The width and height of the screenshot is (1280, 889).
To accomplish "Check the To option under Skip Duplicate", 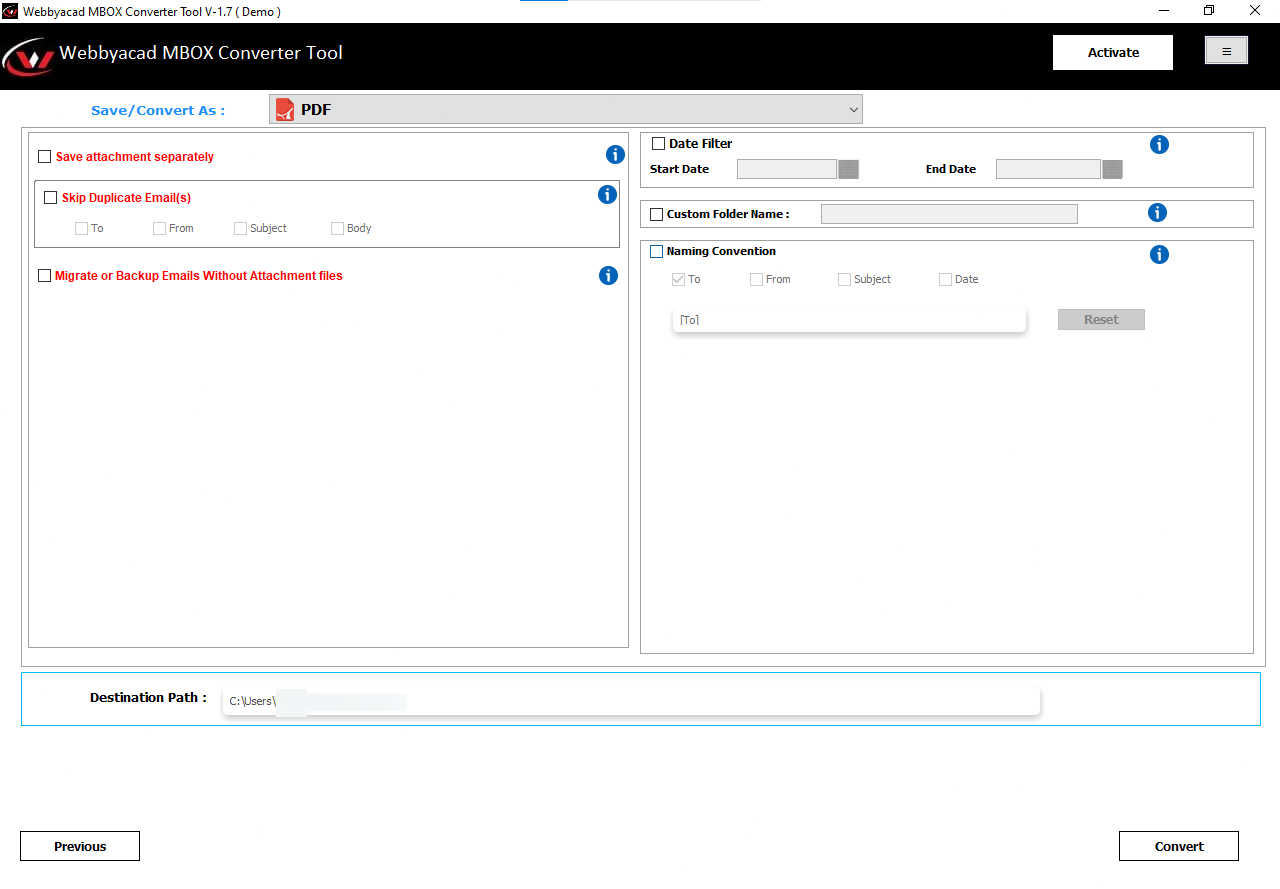I will [81, 228].
